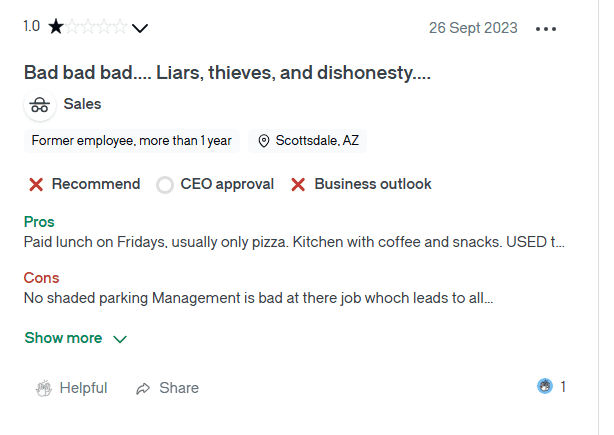This screenshot has width=614, height=435.
Task: Expand the review with Show more
Action: coord(63,338)
